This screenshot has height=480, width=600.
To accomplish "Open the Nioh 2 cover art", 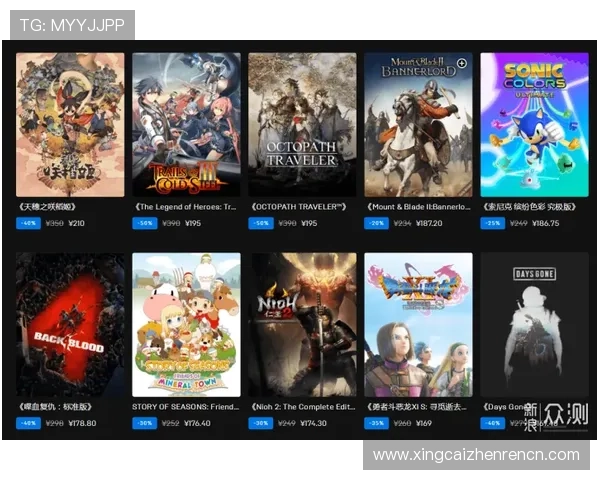I will (302, 325).
